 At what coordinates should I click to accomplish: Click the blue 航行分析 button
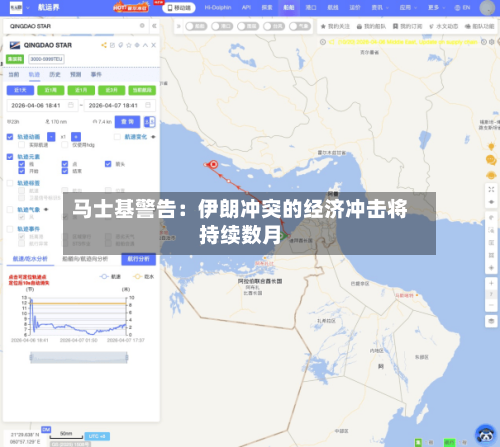139,259
